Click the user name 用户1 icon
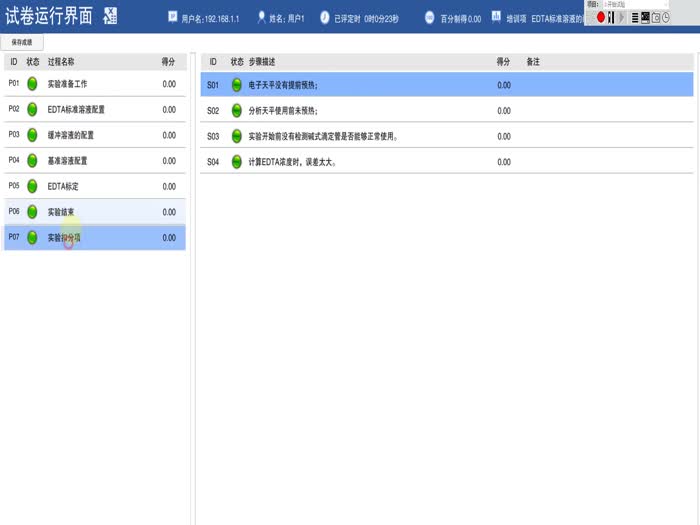 262,18
